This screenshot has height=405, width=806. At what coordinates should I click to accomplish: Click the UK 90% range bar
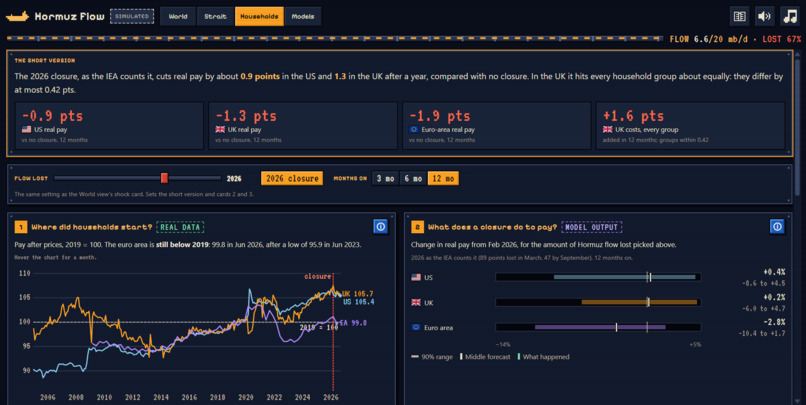click(x=639, y=302)
